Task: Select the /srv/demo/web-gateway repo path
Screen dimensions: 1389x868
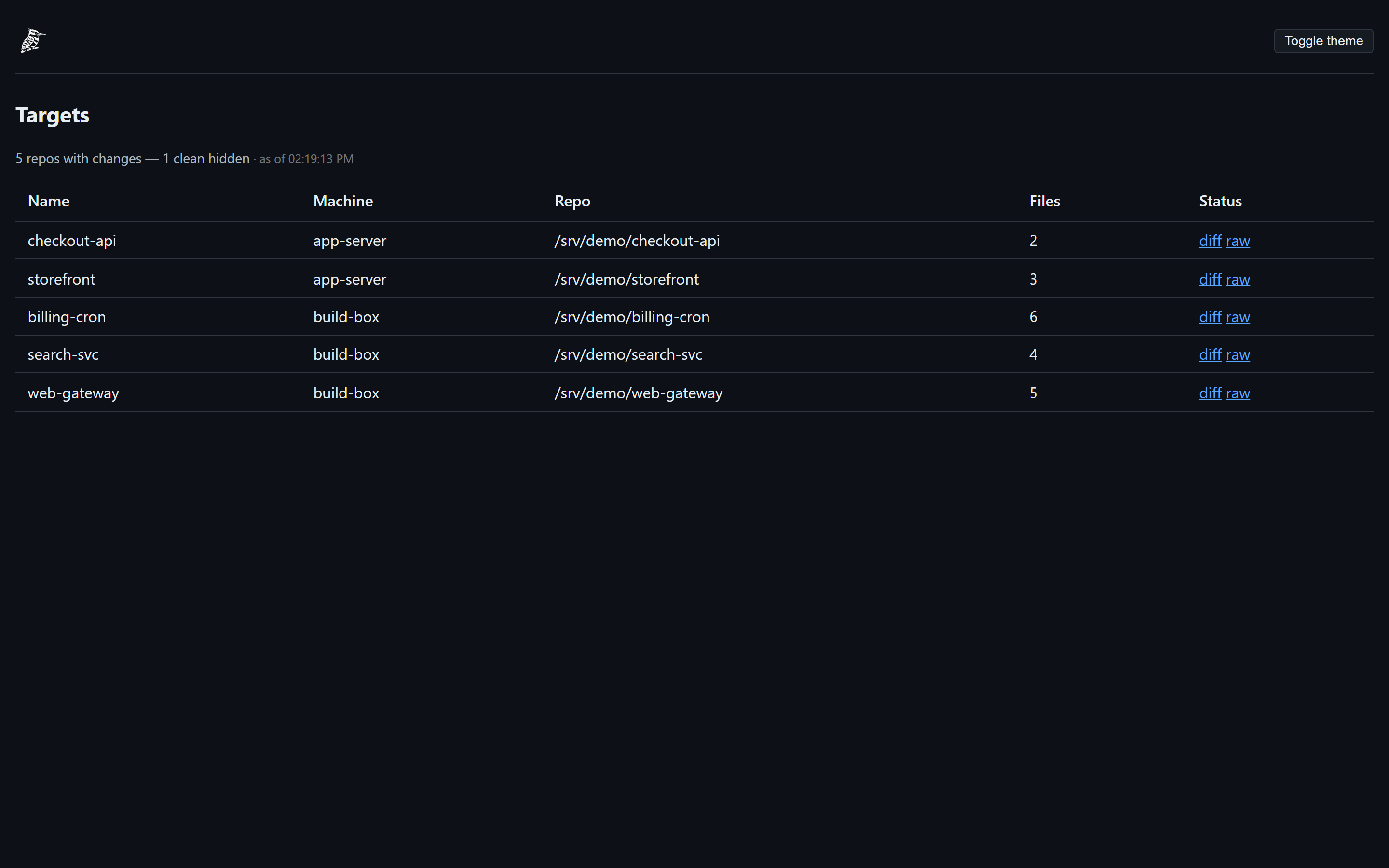Action: [x=638, y=393]
